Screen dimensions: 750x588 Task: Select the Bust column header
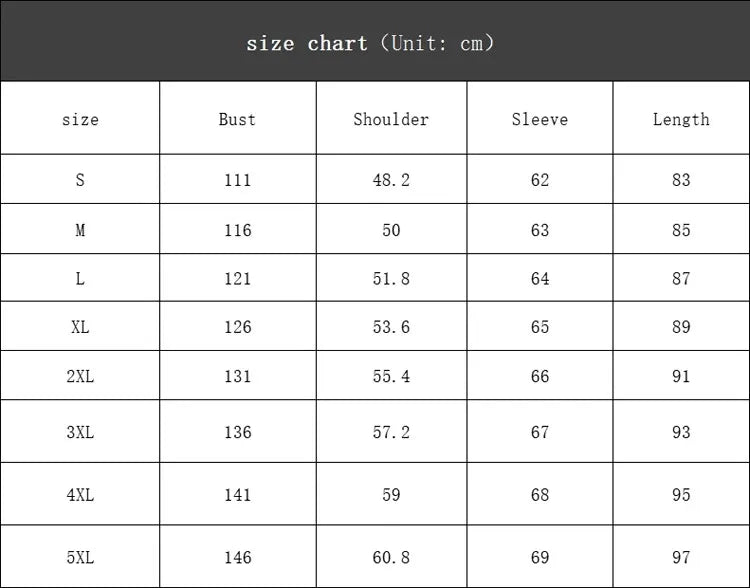click(x=237, y=119)
